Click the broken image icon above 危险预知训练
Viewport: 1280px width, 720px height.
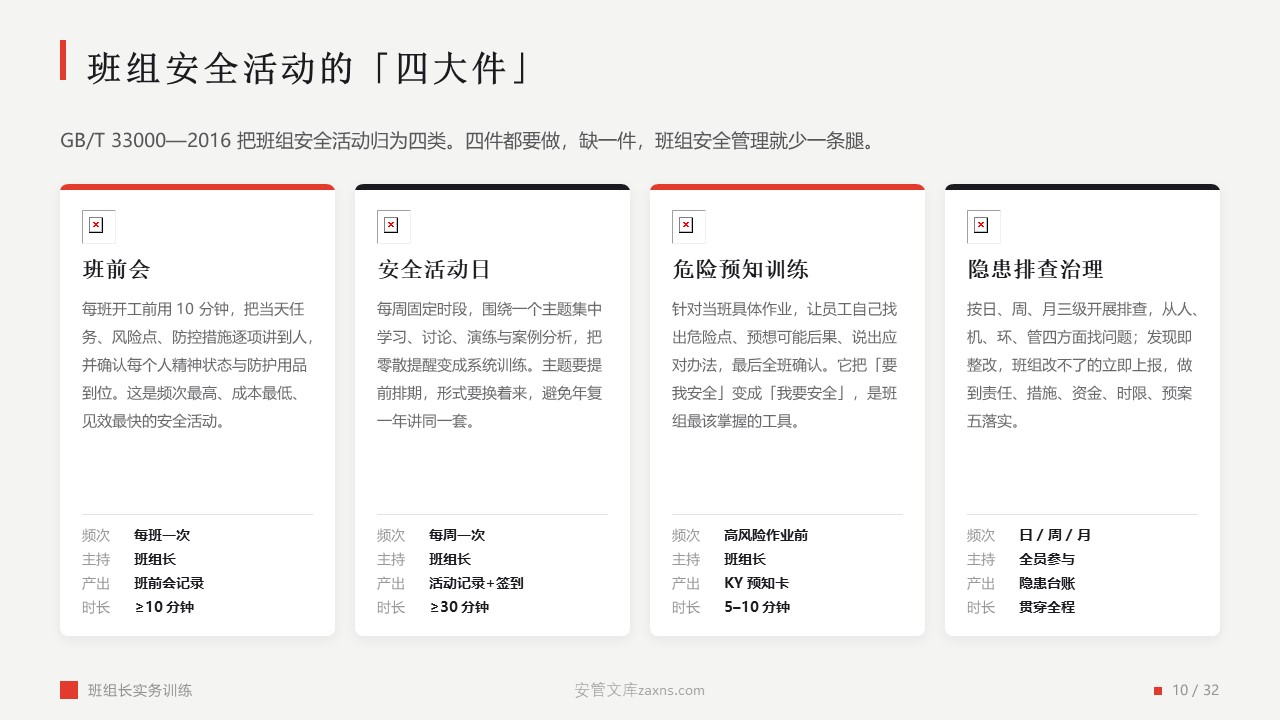pos(689,227)
